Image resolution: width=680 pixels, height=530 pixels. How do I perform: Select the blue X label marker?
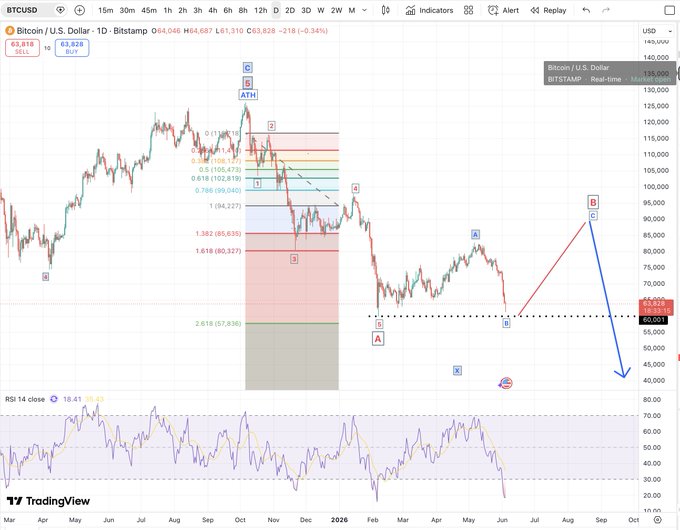click(457, 370)
